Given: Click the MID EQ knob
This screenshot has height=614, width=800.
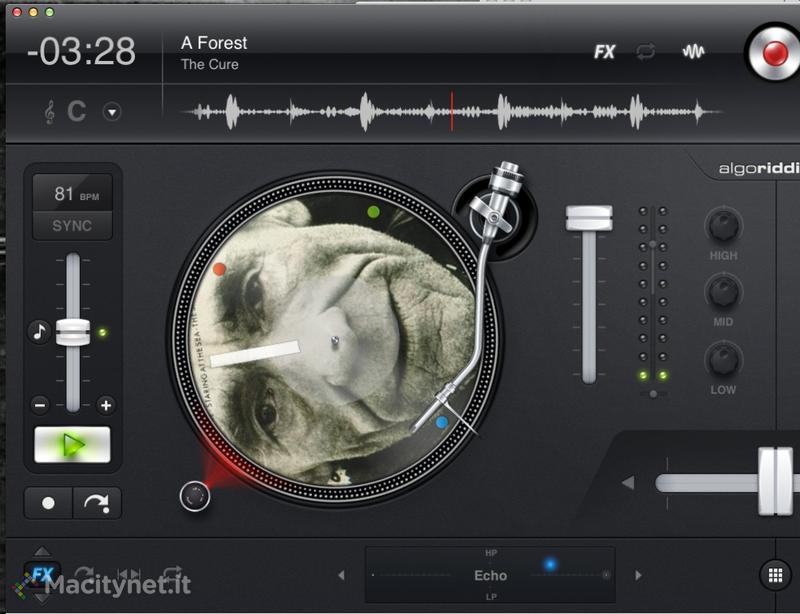Looking at the screenshot, I should [723, 291].
